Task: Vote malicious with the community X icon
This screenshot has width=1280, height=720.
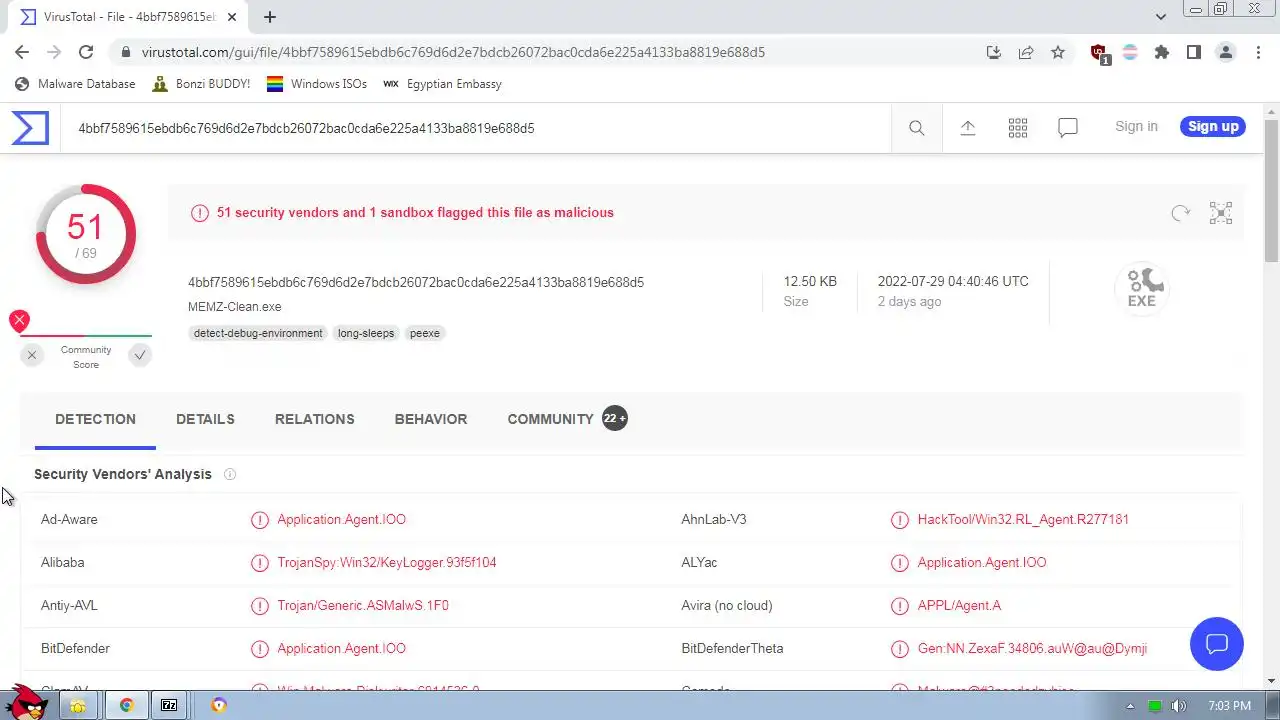Action: 32,355
